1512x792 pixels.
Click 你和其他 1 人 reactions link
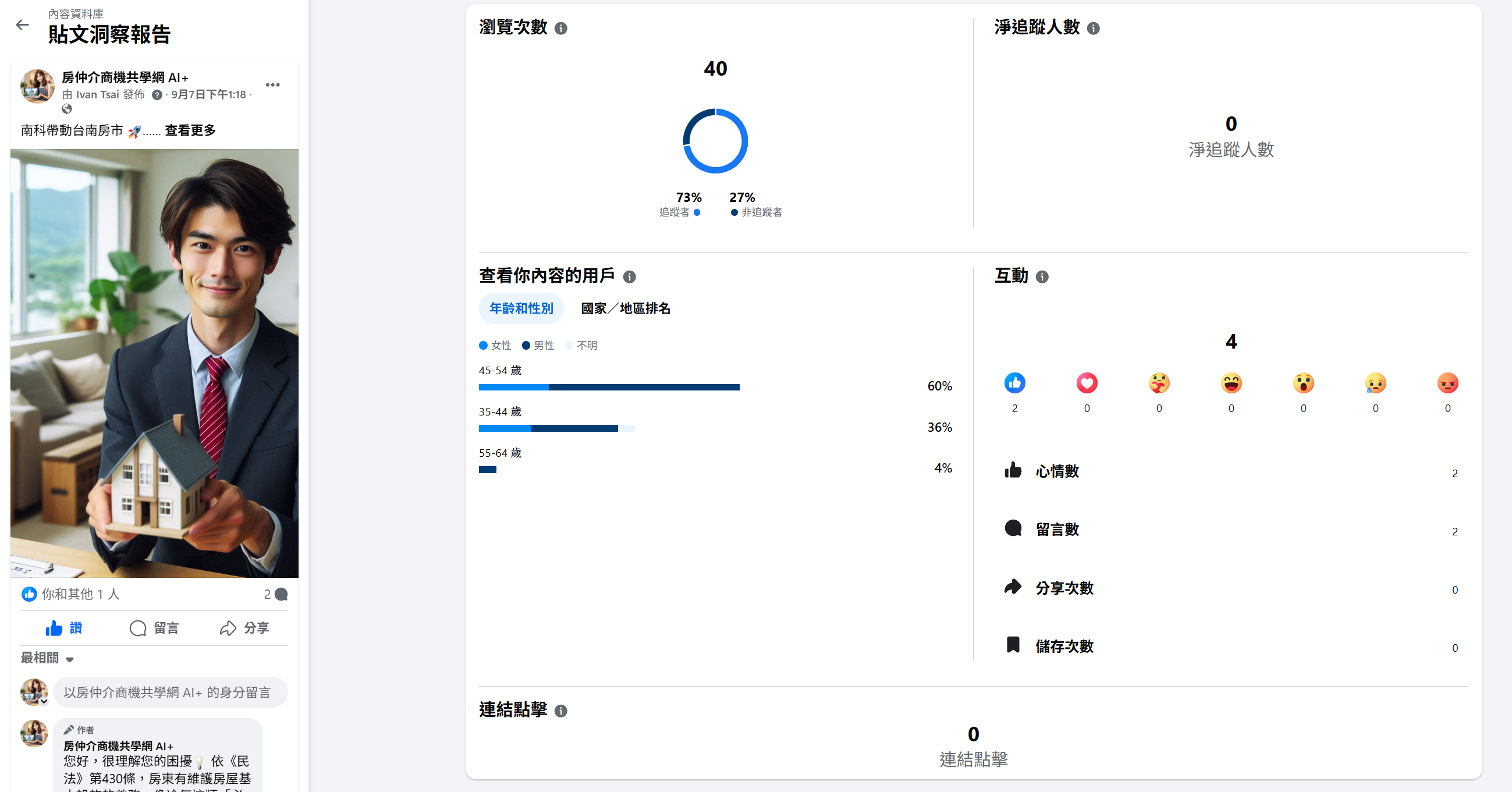pyautogui.click(x=80, y=594)
